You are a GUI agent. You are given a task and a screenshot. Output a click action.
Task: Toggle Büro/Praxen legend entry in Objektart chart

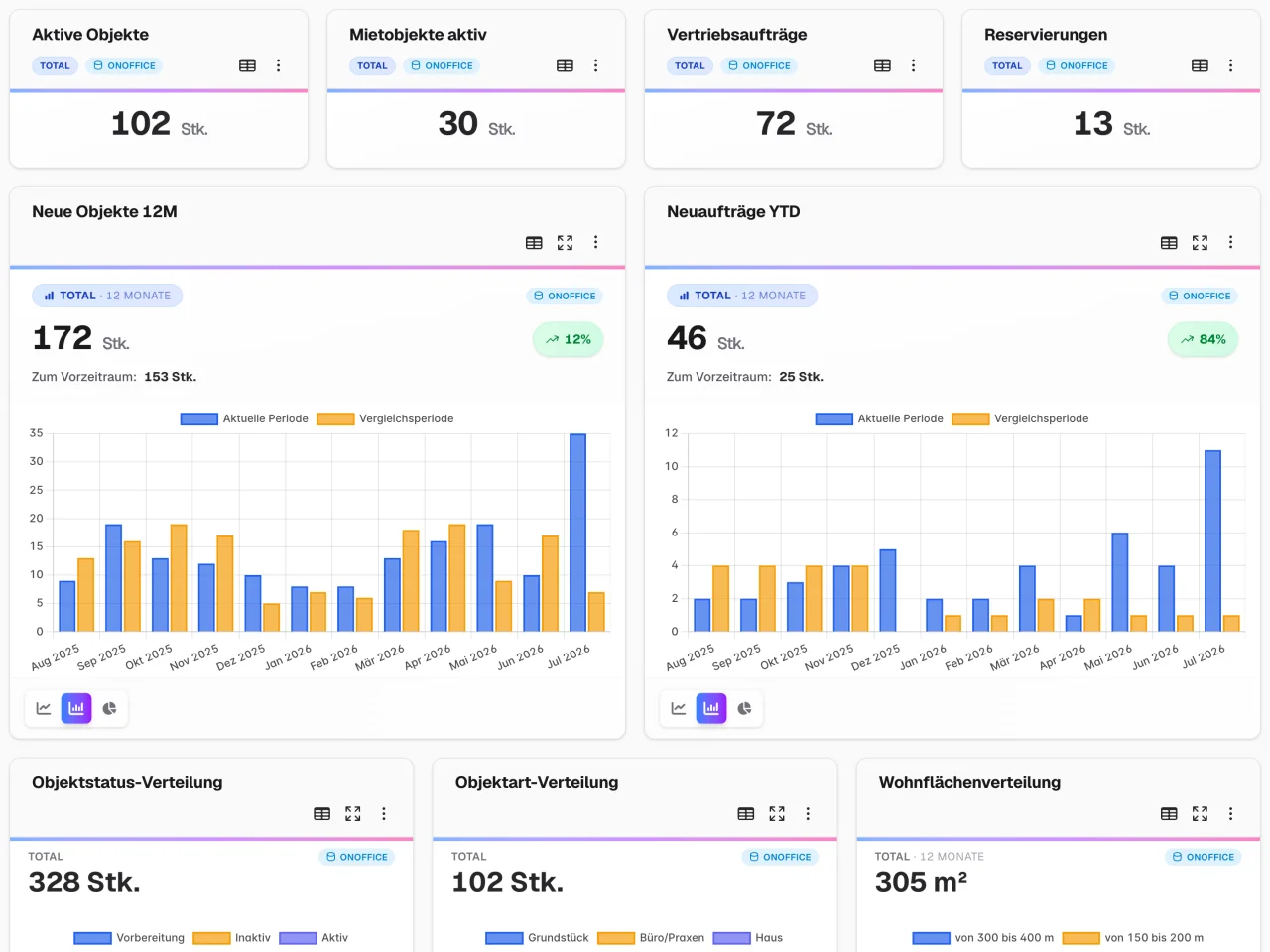coord(651,938)
